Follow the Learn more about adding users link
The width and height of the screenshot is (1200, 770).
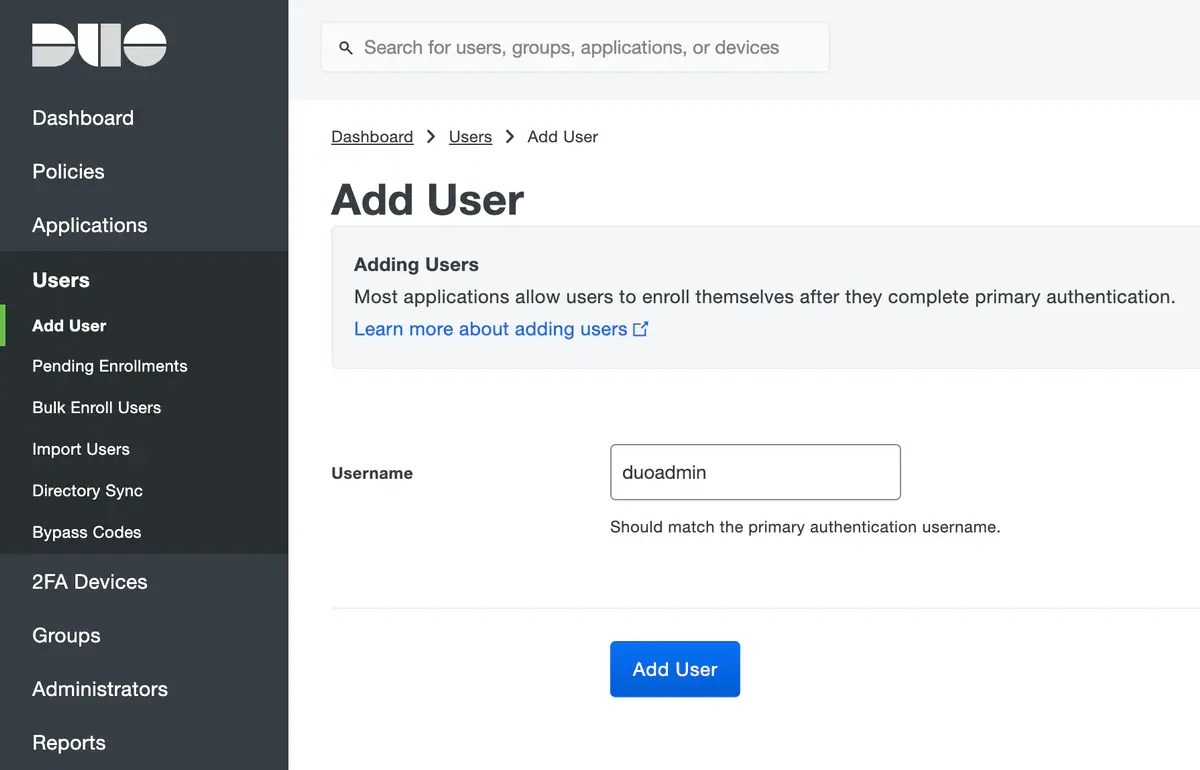click(x=490, y=328)
